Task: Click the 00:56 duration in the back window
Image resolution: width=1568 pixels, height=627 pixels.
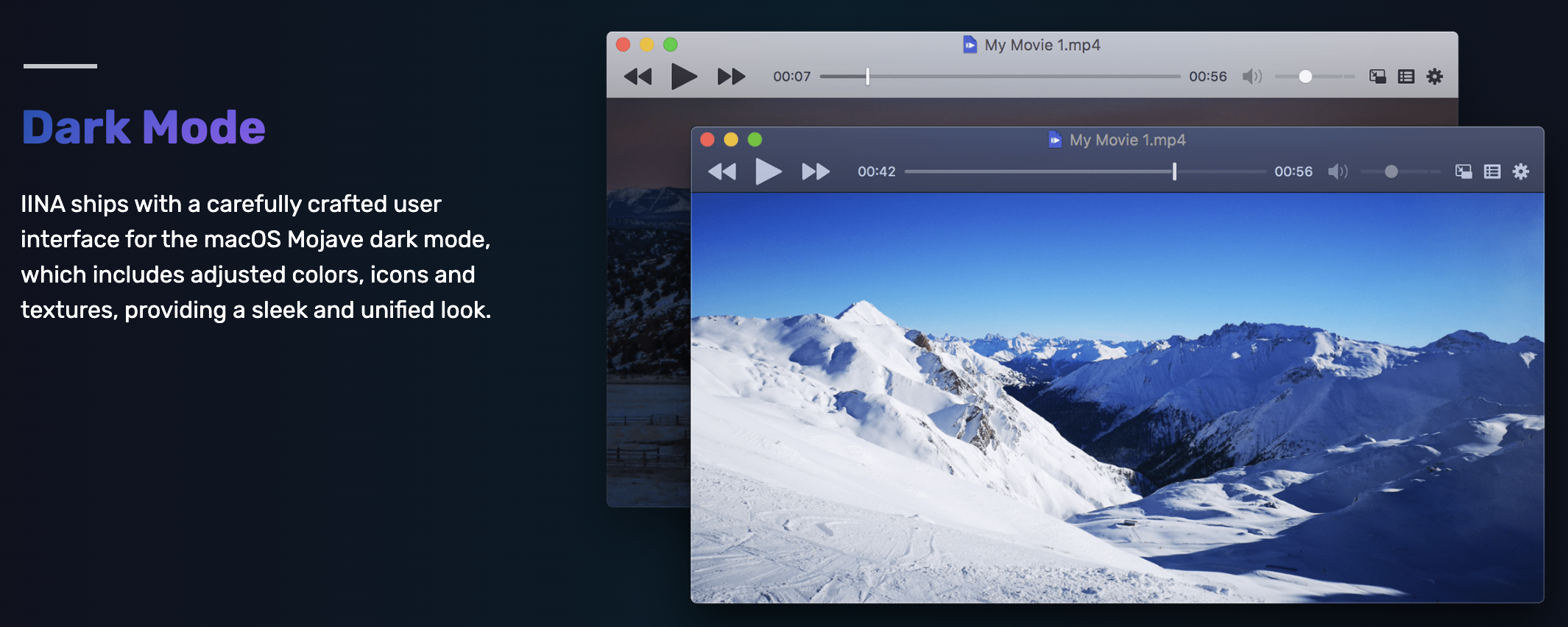Action: coord(1208,77)
